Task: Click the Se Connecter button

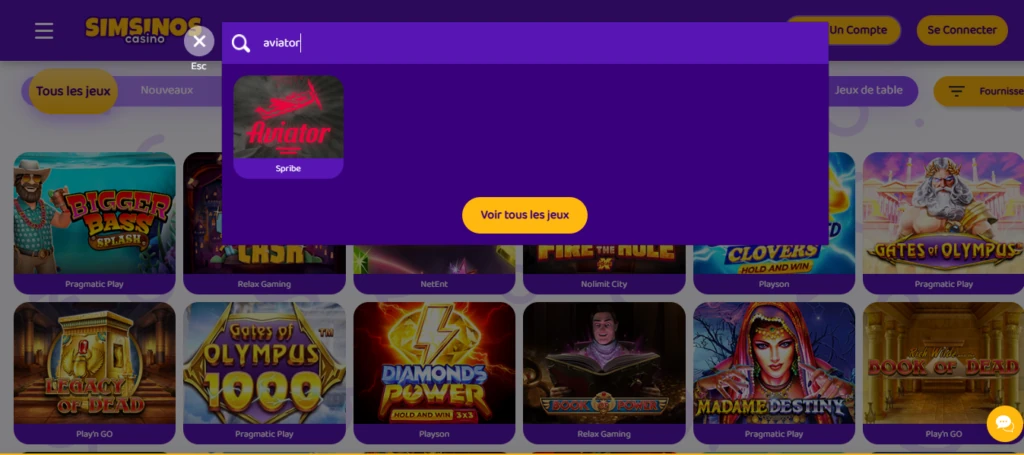Action: click(x=962, y=30)
